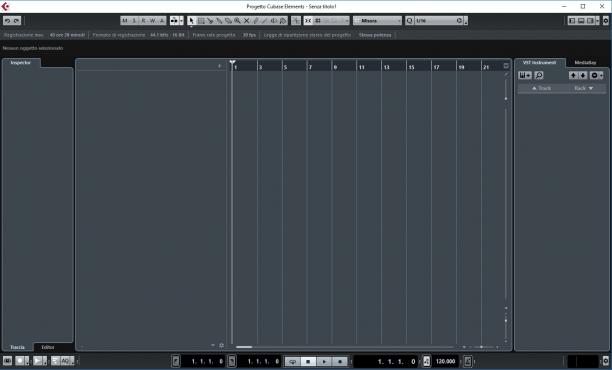Click bar 17 on the timeline ruler
The height and width of the screenshot is (370, 612).
[x=436, y=67]
